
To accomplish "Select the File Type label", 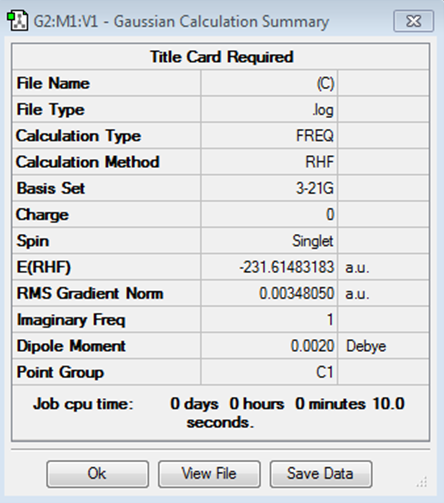I will pos(50,110).
